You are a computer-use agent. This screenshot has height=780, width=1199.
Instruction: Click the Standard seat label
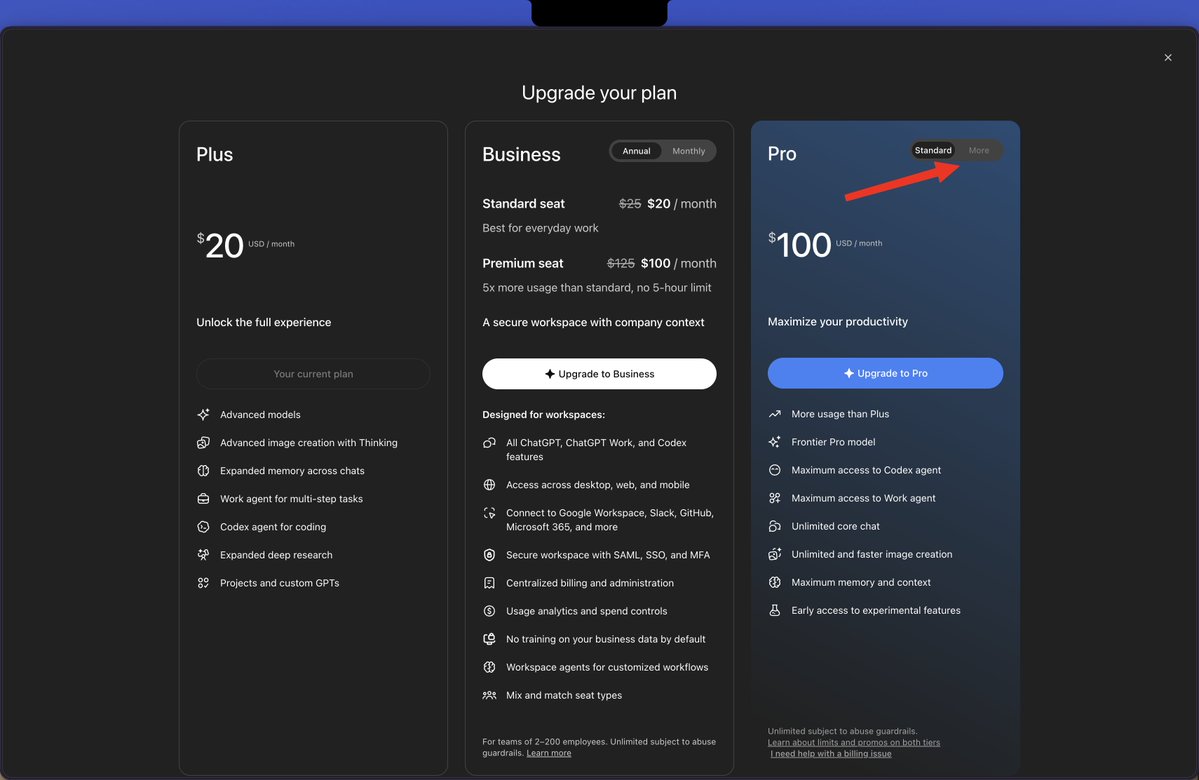[x=524, y=203]
